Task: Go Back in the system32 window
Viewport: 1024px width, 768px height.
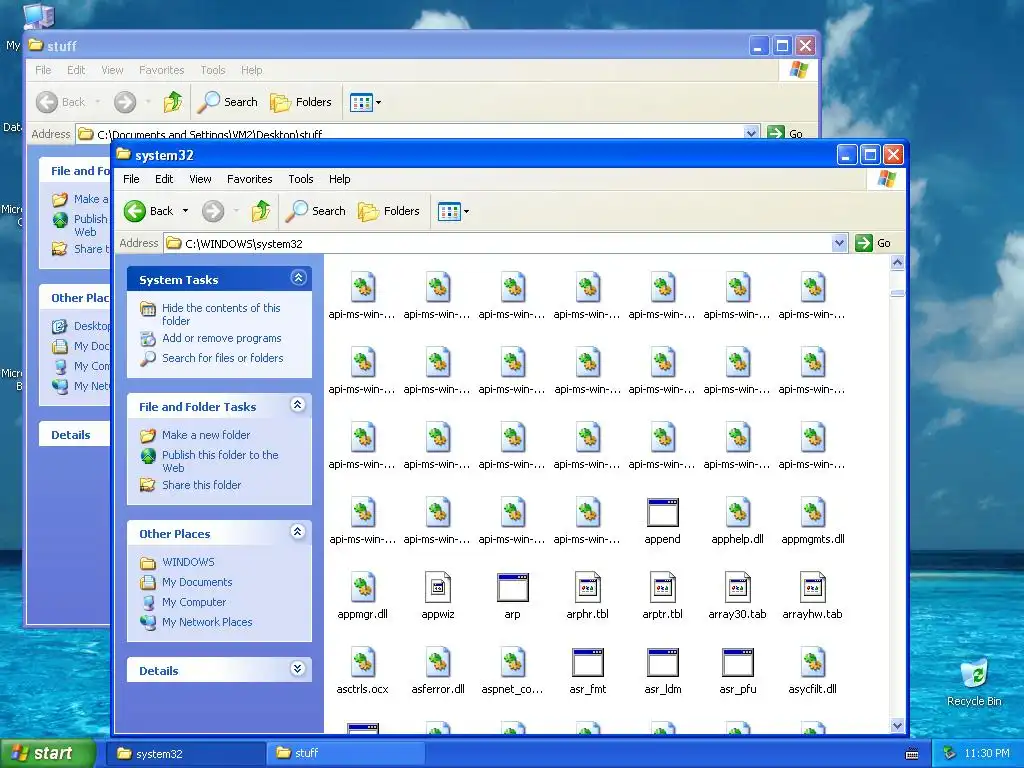Action: click(x=149, y=211)
